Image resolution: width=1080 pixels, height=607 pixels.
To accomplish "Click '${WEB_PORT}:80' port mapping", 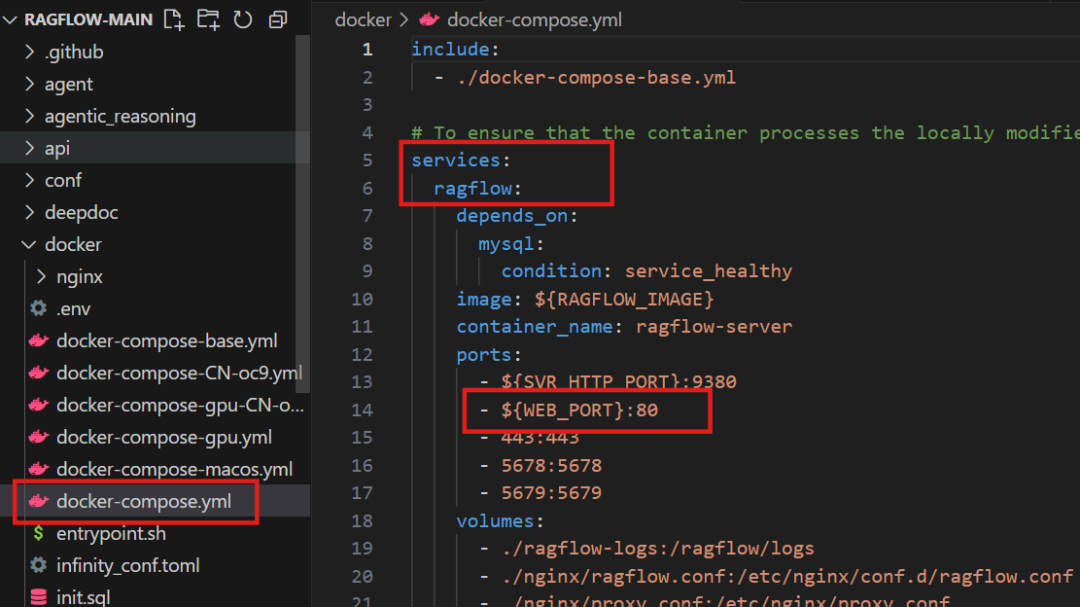I will click(x=579, y=410).
